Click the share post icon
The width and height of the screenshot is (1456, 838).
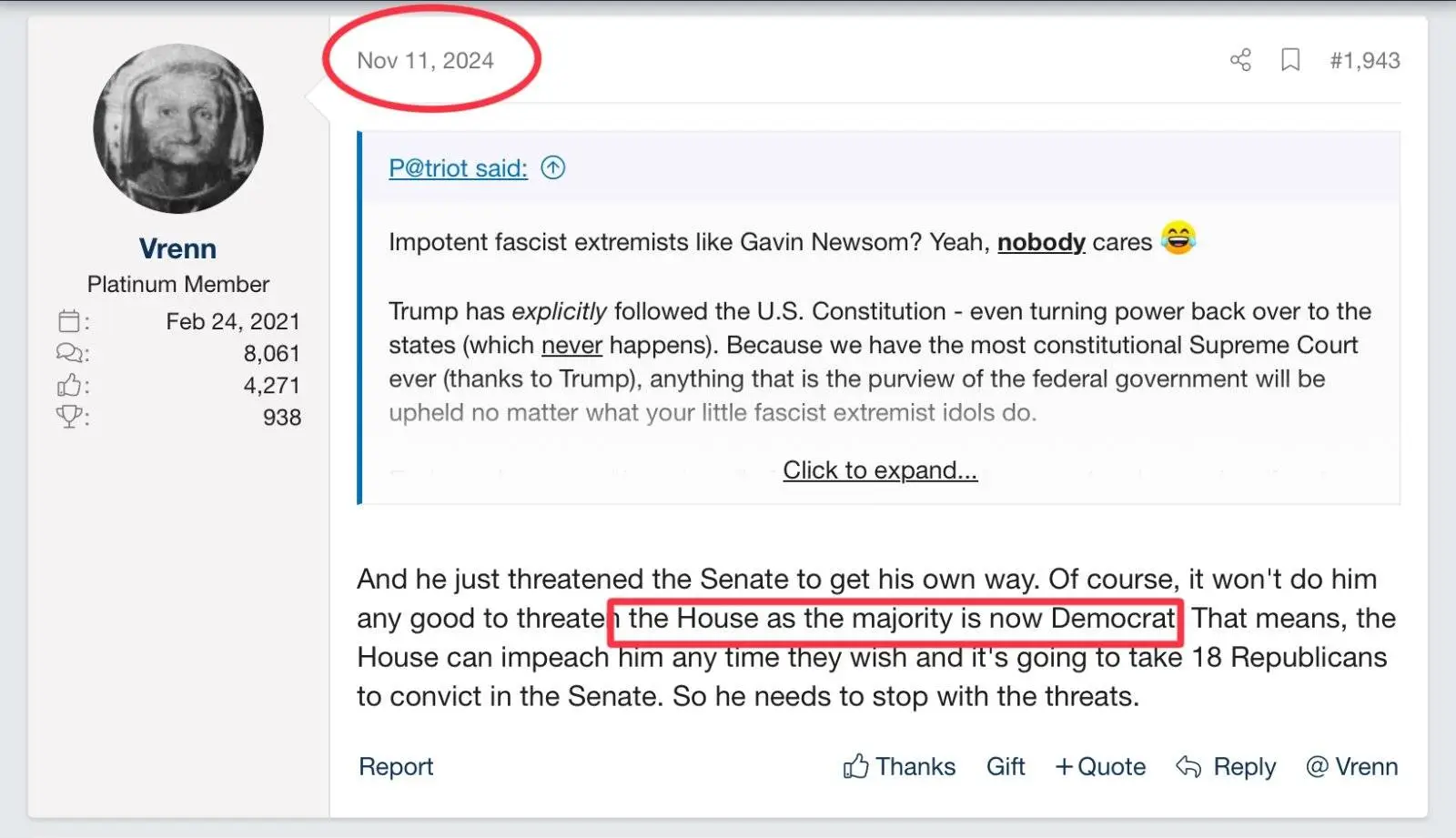pos(1240,60)
